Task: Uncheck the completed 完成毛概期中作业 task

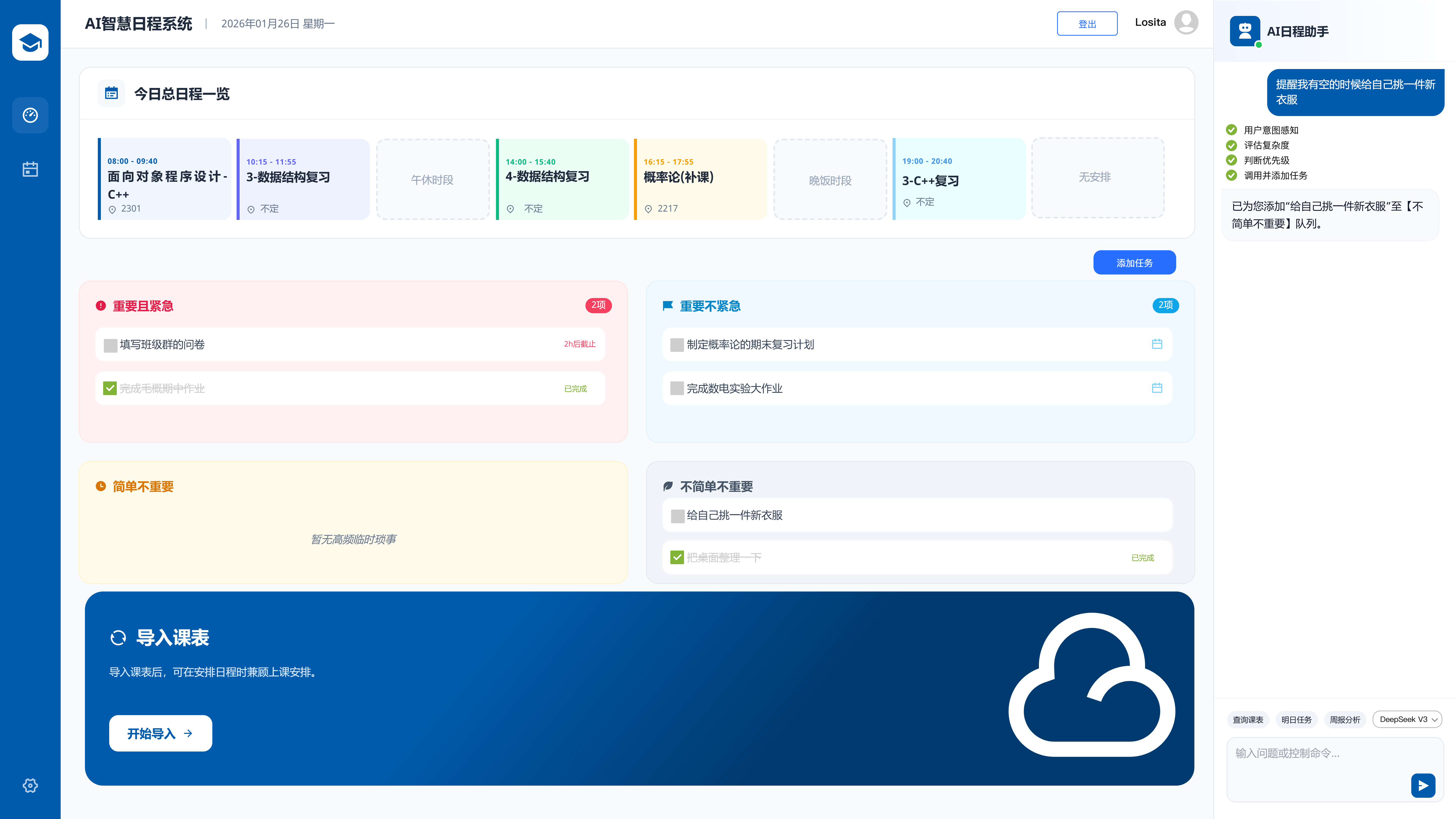Action: 110,388
